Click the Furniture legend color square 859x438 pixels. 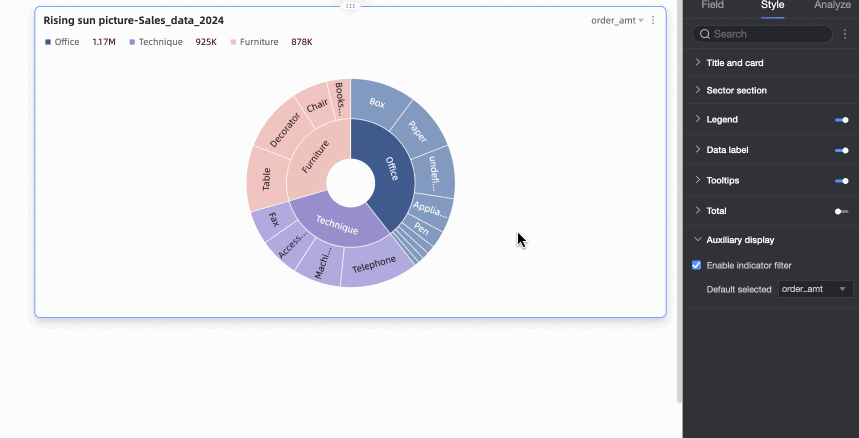click(x=233, y=42)
